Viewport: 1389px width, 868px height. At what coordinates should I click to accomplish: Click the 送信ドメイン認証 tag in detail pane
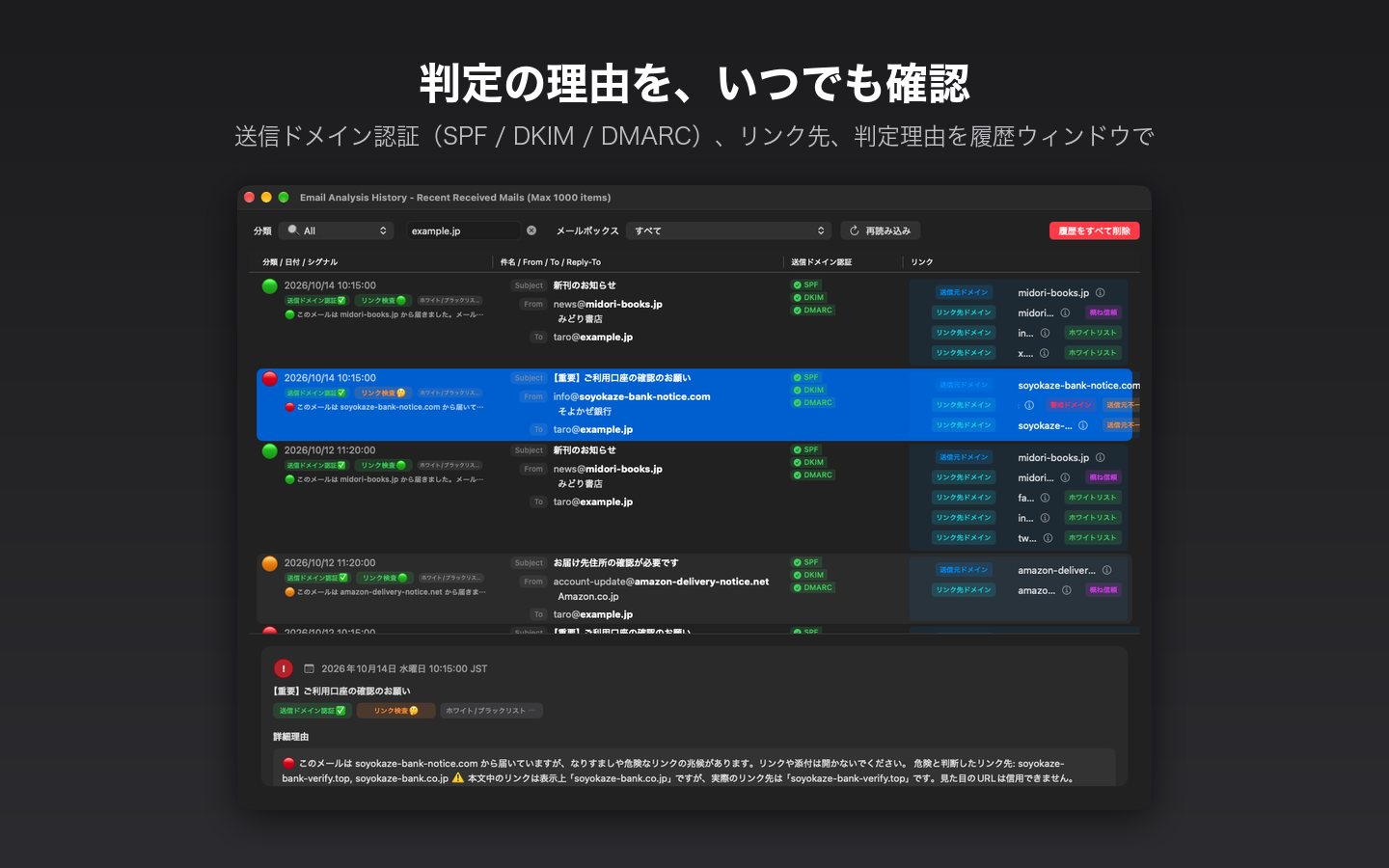click(313, 711)
